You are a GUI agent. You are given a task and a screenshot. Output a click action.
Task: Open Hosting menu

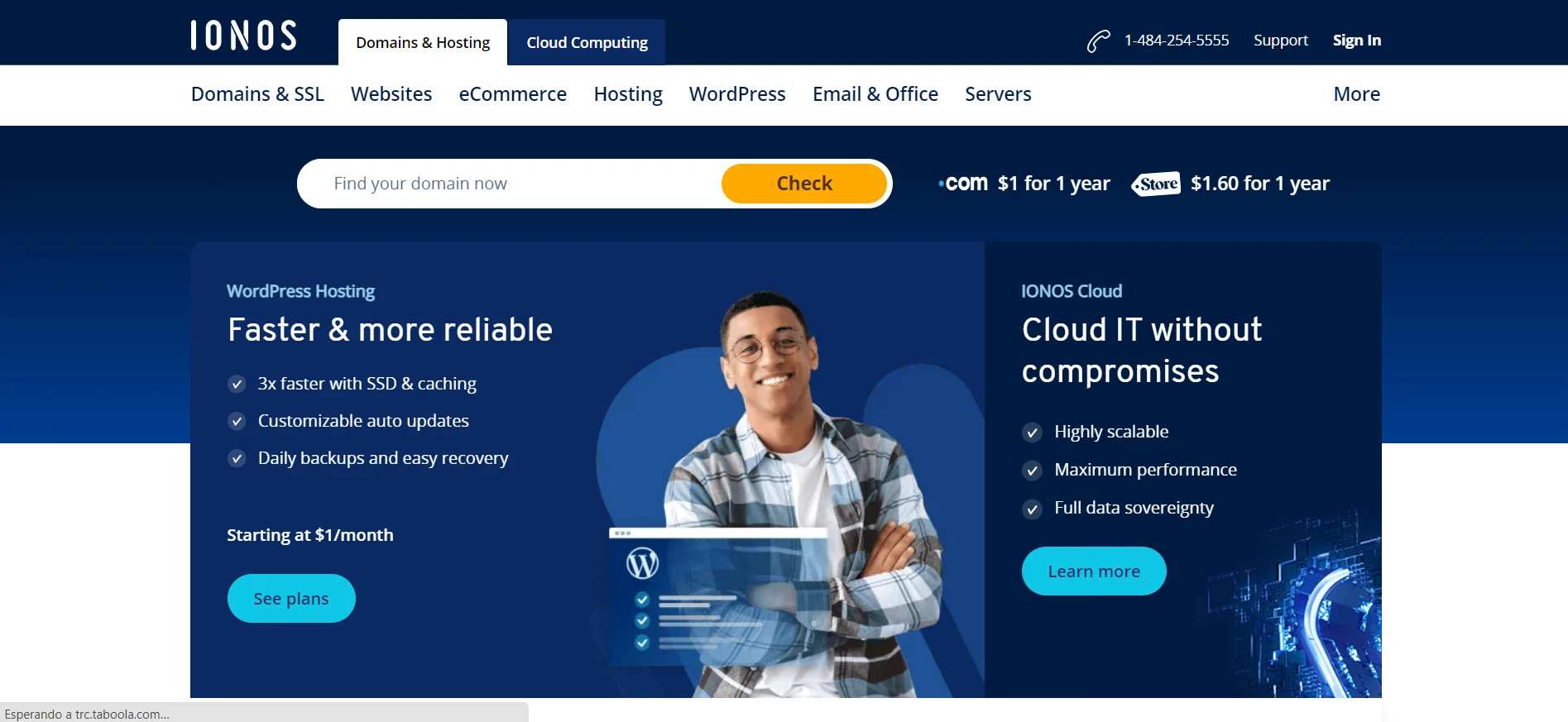628,94
